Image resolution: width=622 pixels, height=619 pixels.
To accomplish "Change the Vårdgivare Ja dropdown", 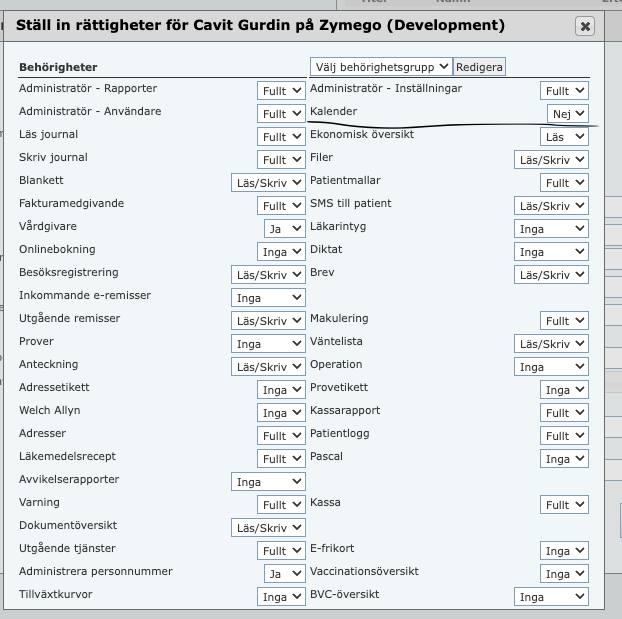I will pos(284,229).
